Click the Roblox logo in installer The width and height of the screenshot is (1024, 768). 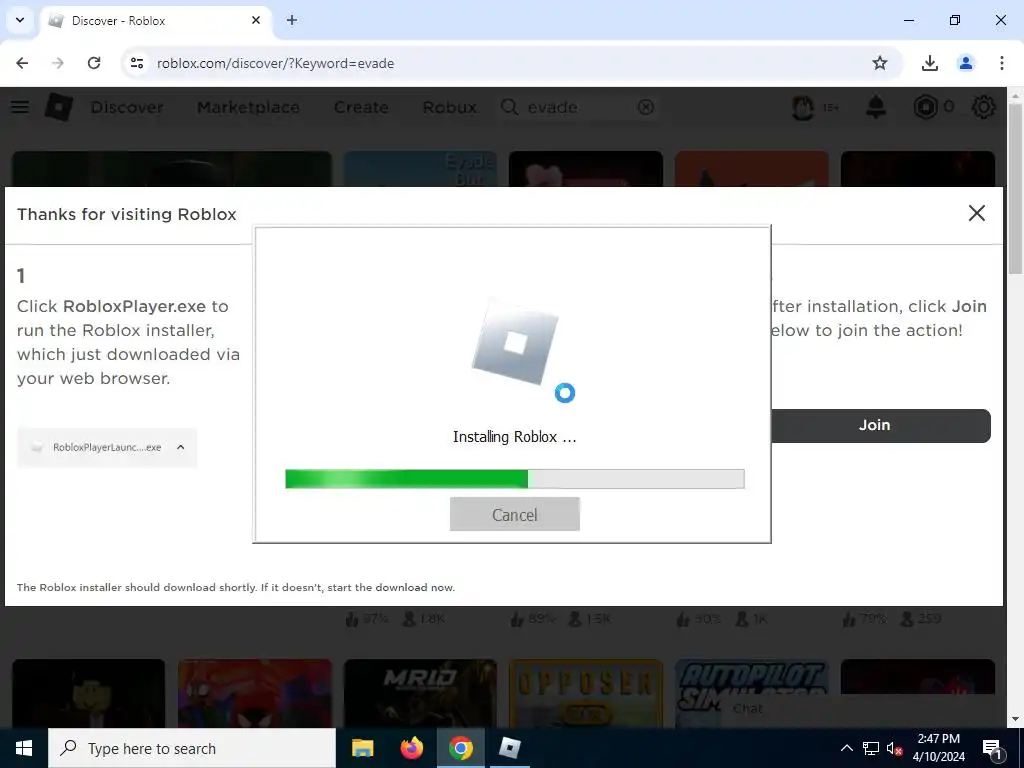tap(515, 342)
